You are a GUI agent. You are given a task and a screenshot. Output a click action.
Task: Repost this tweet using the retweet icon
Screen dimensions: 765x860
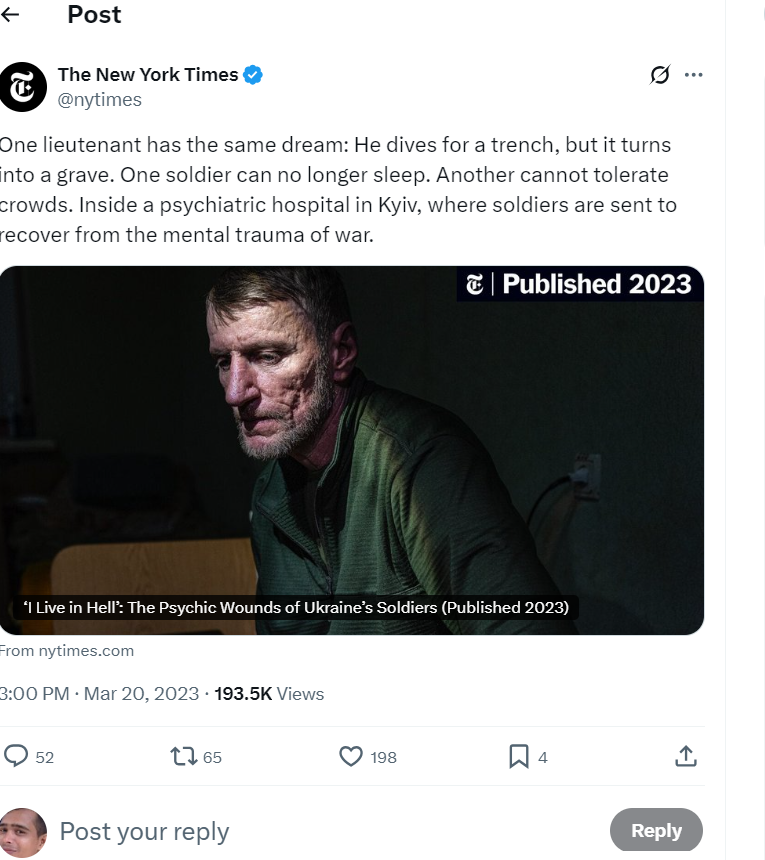point(184,756)
